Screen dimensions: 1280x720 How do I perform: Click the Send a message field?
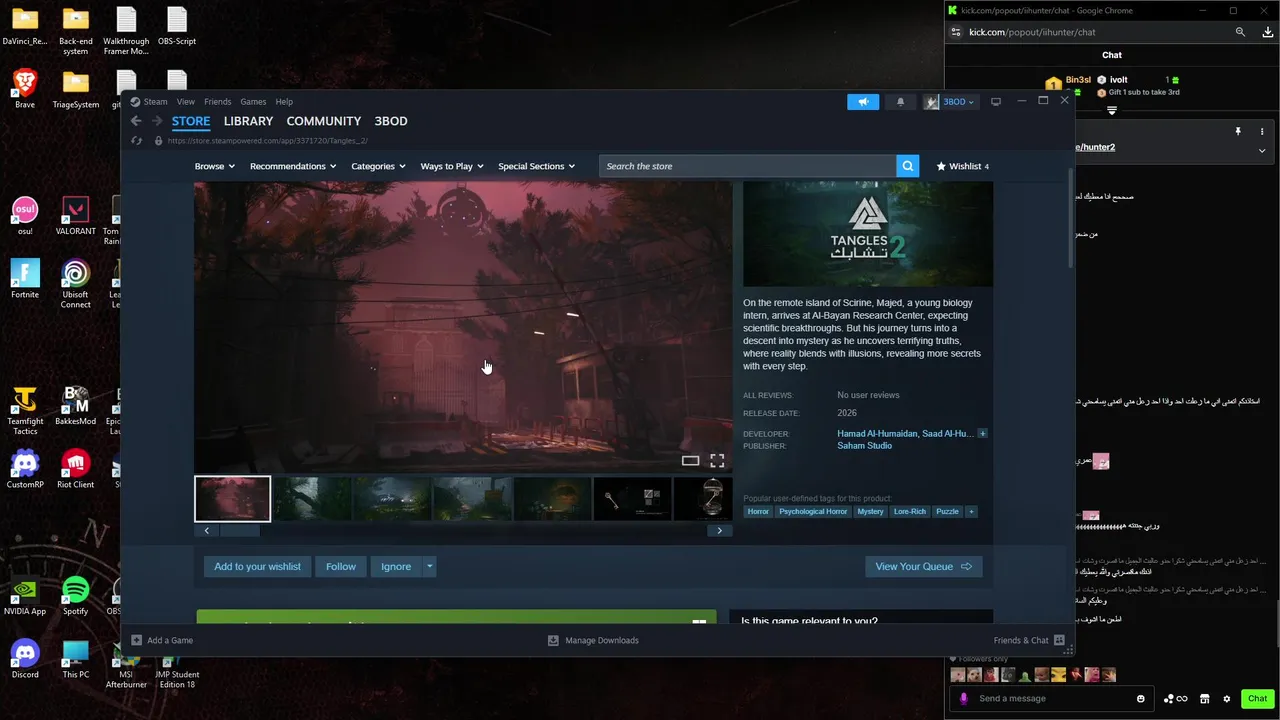click(x=1051, y=698)
